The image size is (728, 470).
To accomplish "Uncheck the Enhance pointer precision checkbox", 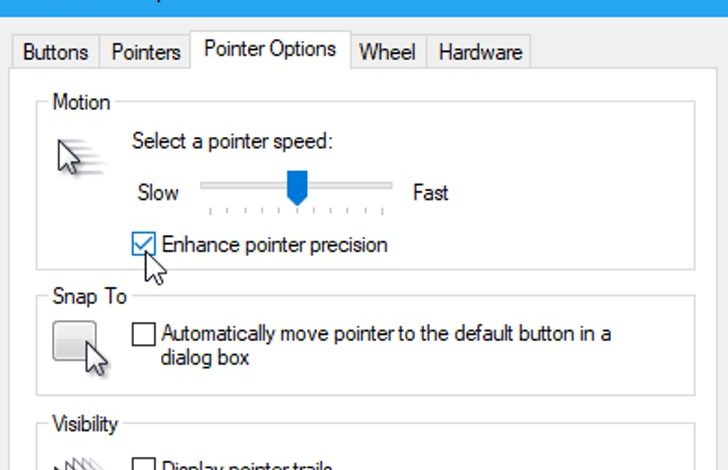I will tap(143, 244).
